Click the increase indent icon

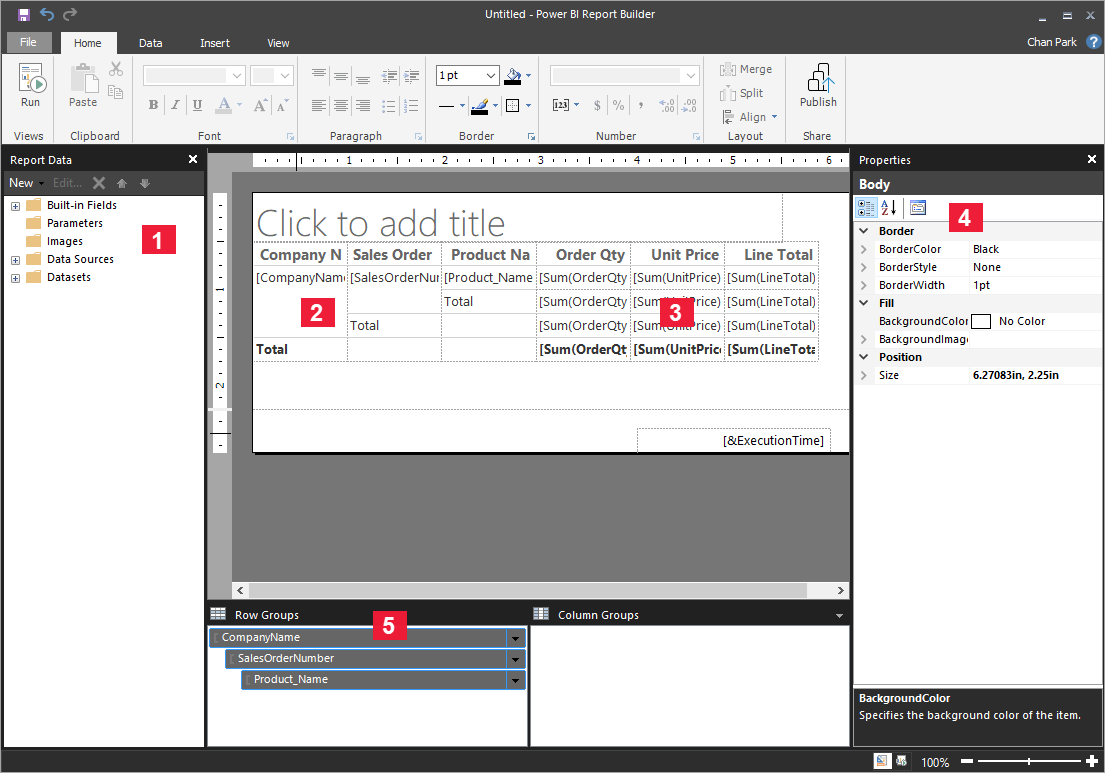[411, 75]
